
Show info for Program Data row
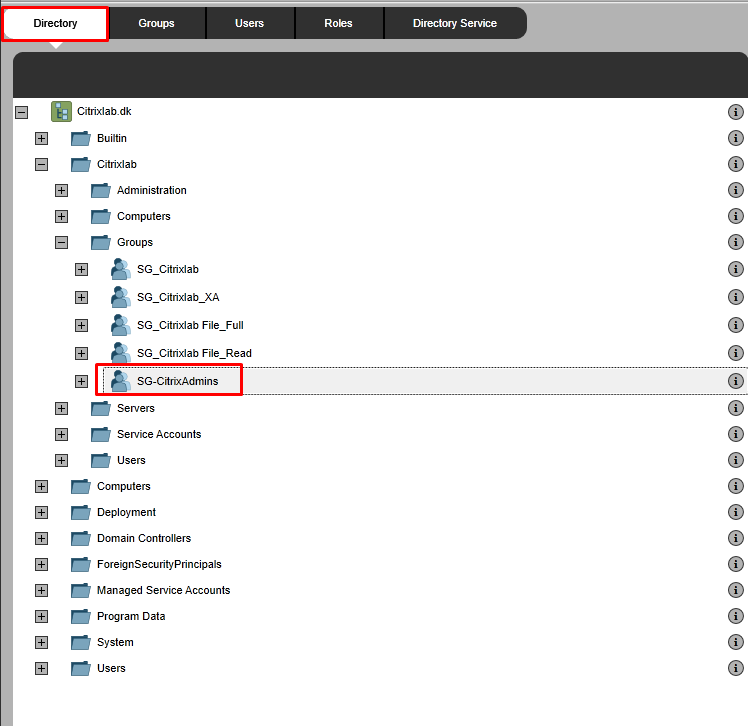point(736,616)
